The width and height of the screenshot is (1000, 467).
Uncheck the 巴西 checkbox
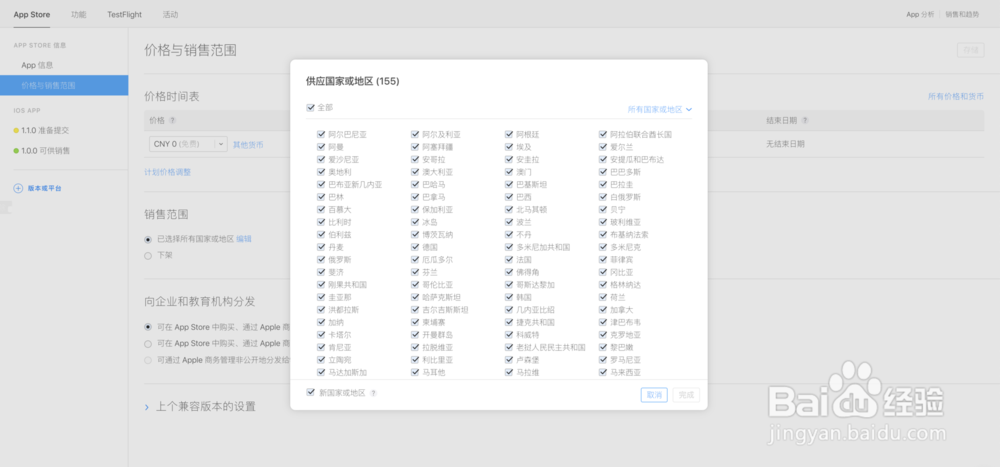pyautogui.click(x=509, y=197)
